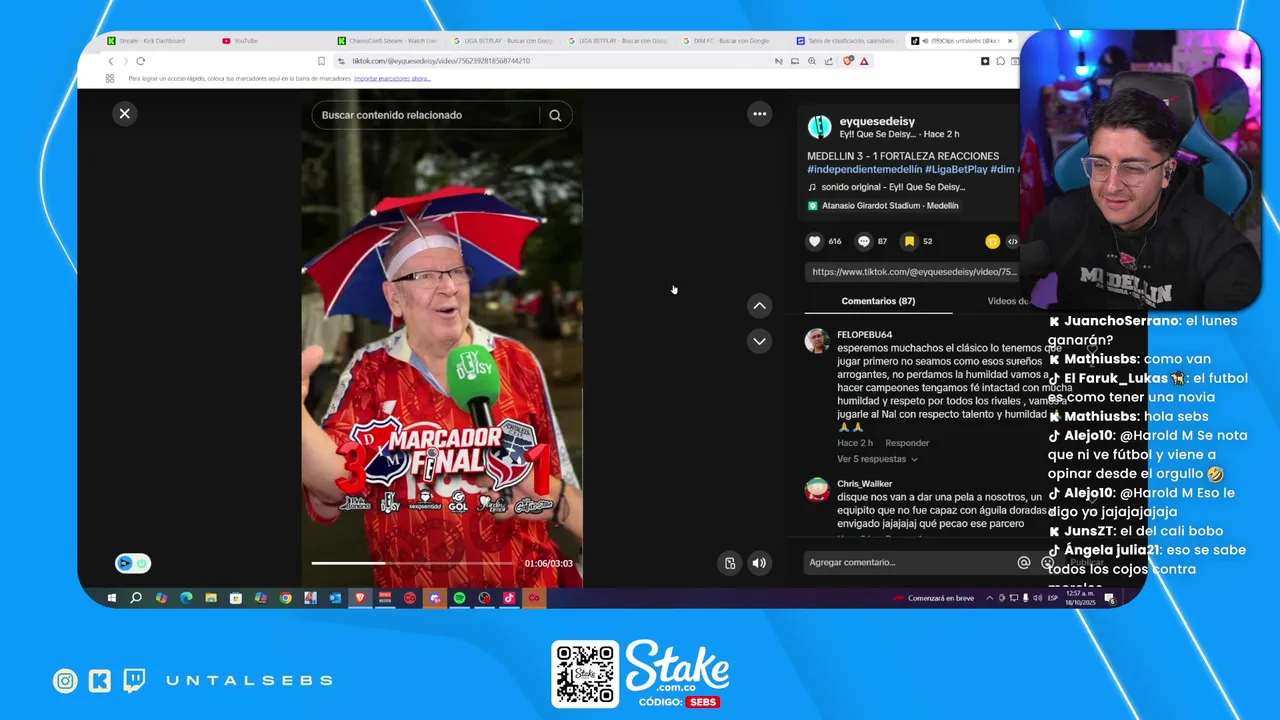Open Spotify from the taskbar
Image resolution: width=1280 pixels, height=720 pixels.
459,598
